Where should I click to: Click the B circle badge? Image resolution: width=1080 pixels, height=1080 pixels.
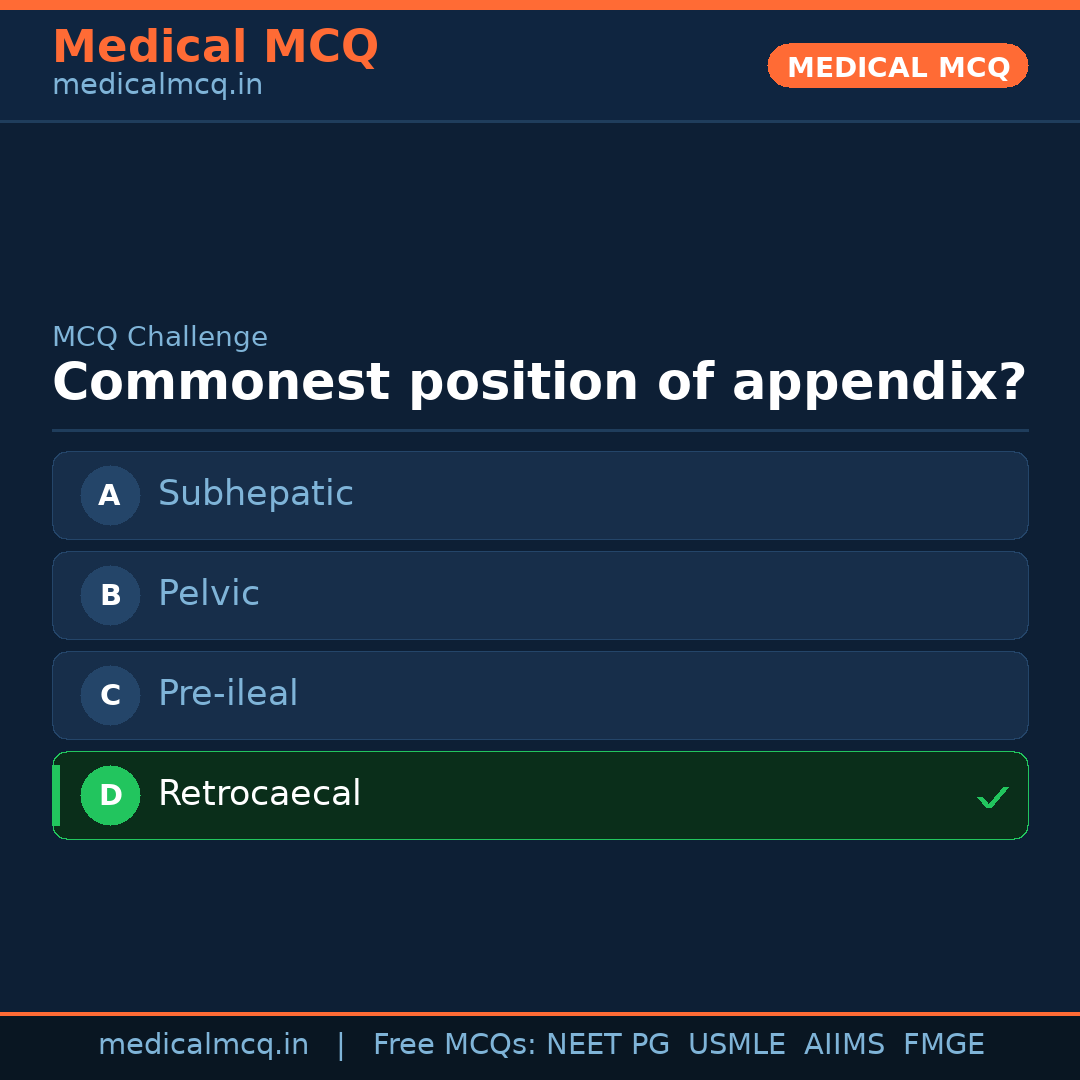pos(110,595)
